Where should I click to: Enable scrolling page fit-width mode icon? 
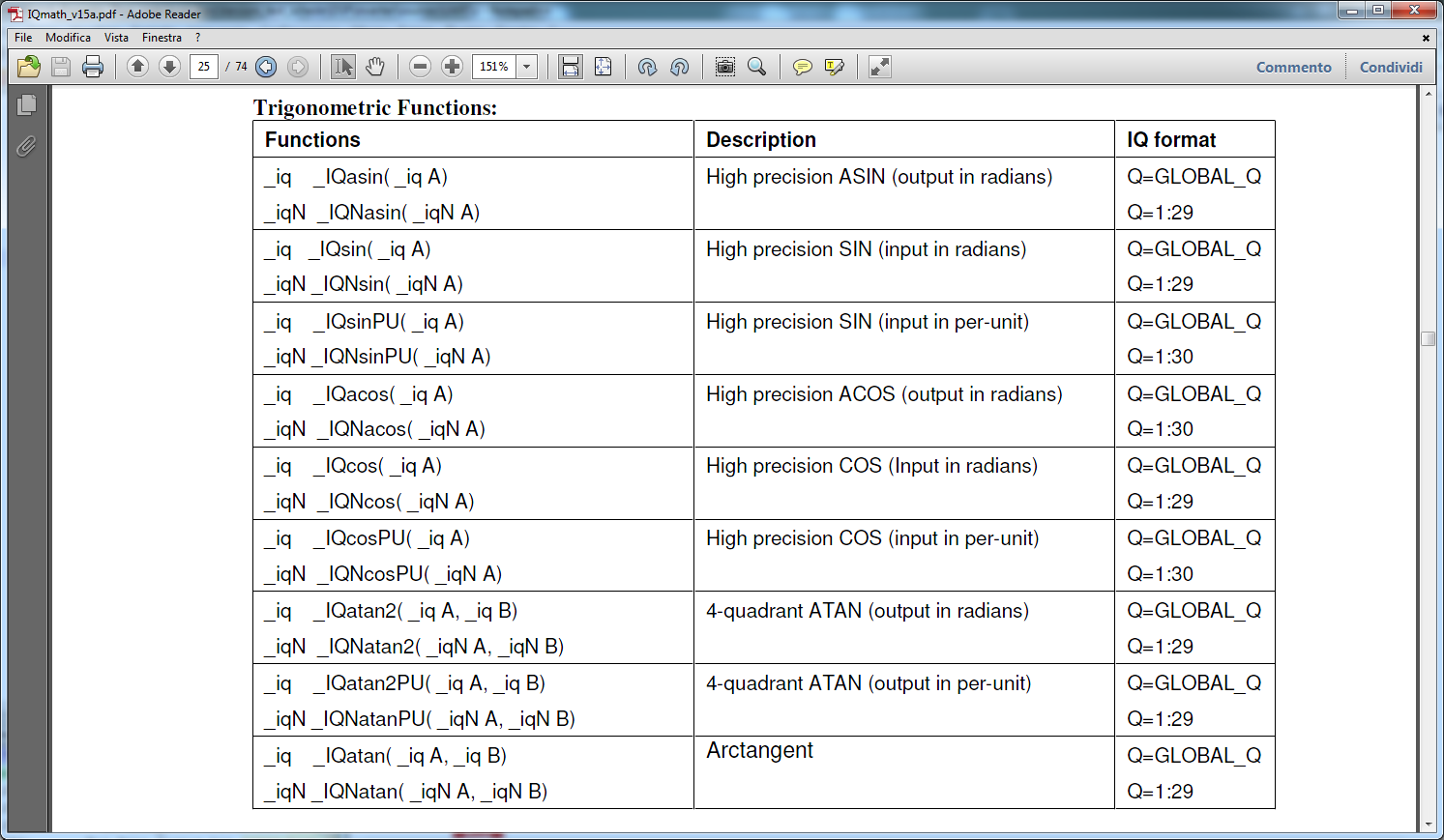point(571,67)
